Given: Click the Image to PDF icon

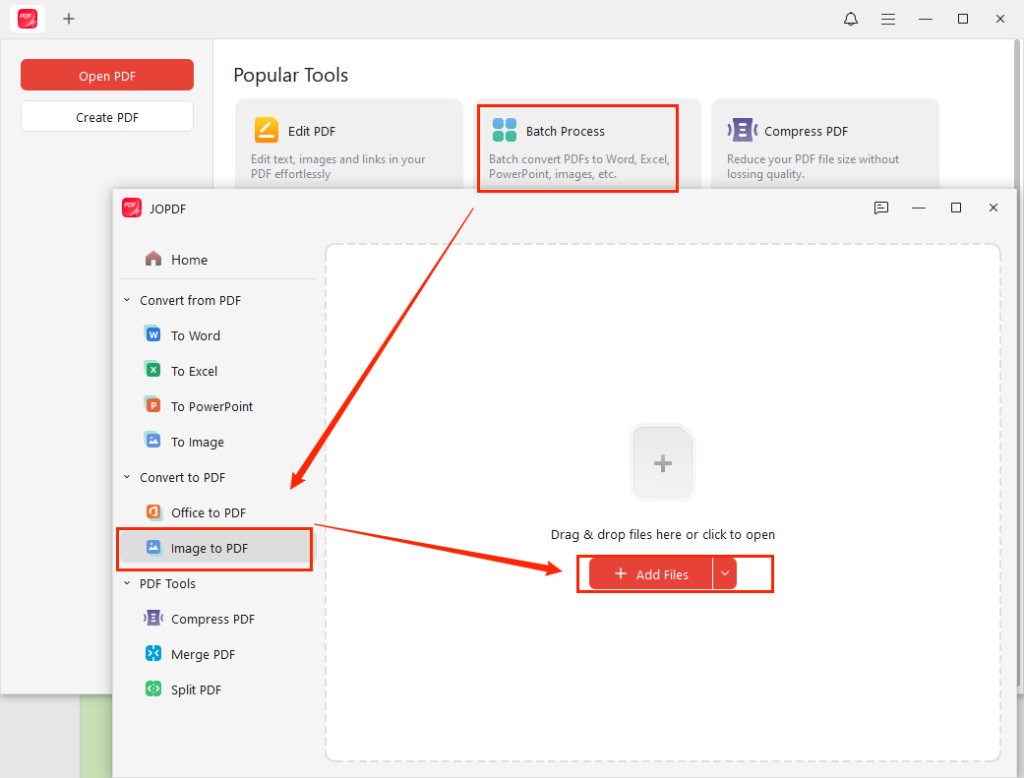Looking at the screenshot, I should coord(153,547).
